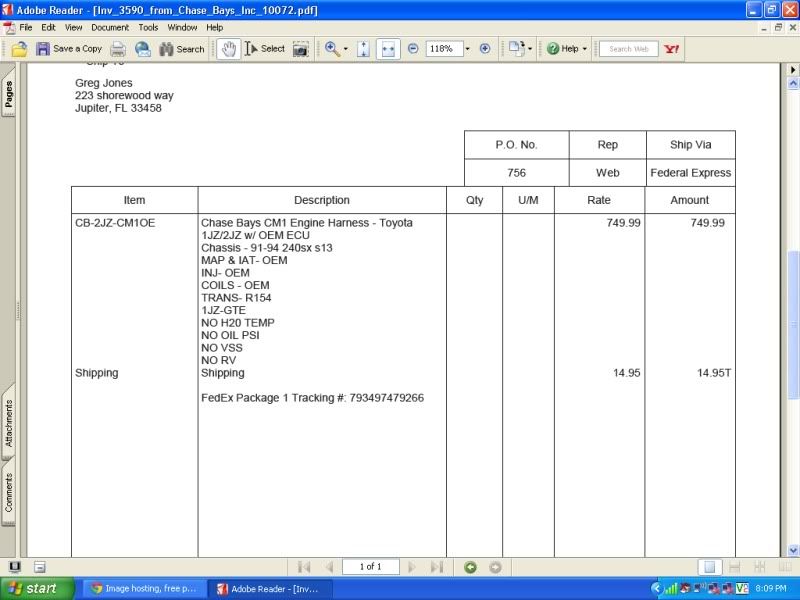
Task: Select Facing pages layout icon
Action: click(x=785, y=567)
